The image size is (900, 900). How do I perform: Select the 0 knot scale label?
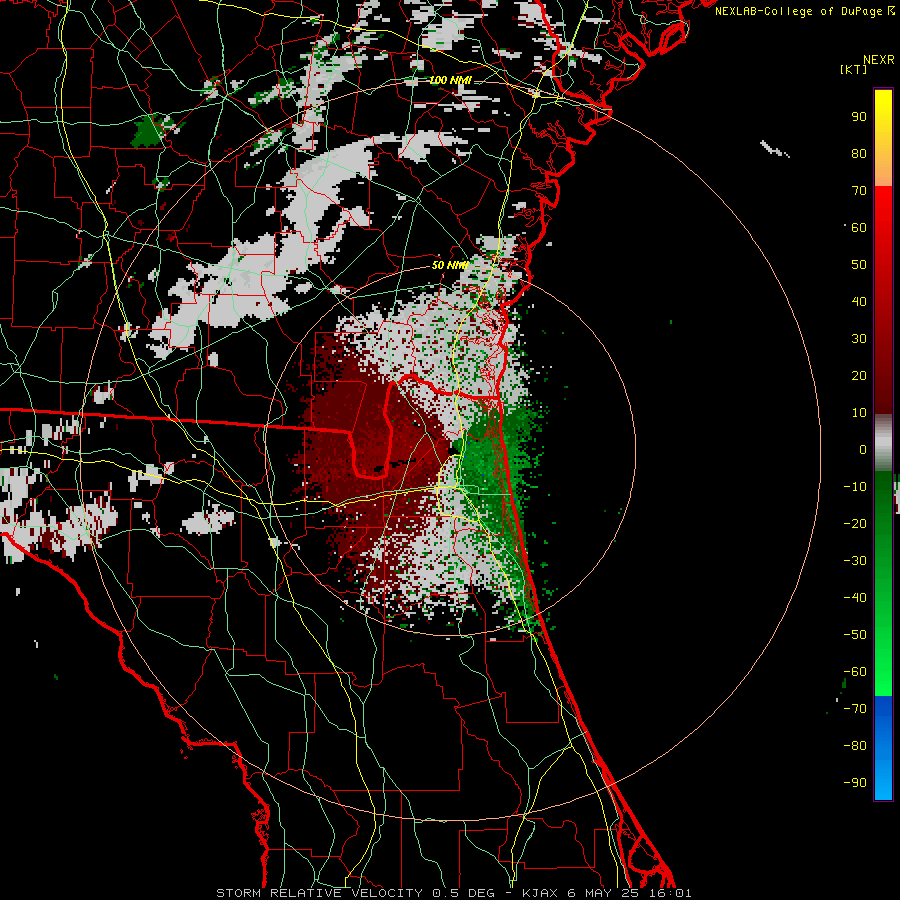click(863, 450)
